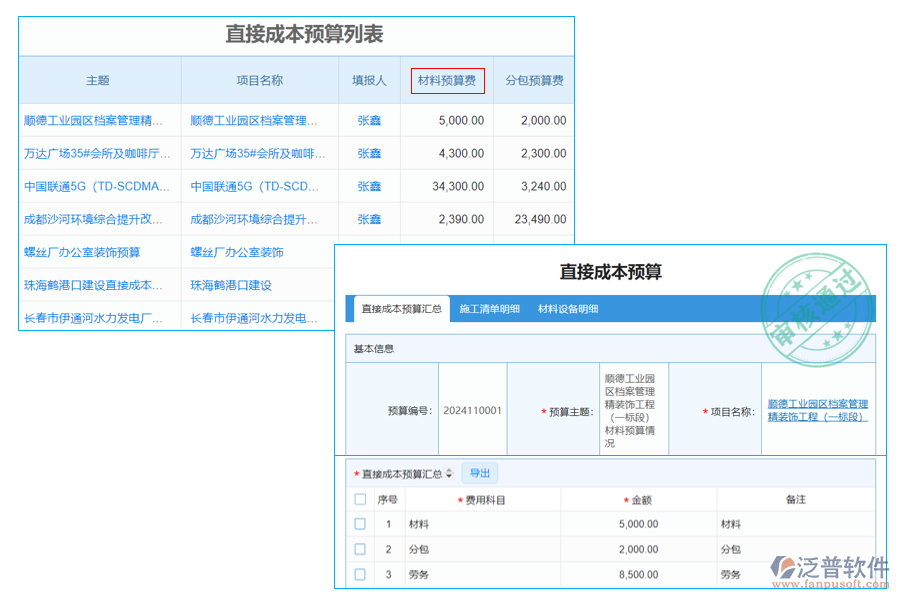Screen dimensions: 900x600
Task: Open 项目名称 link 顺德工业园区档案管理精装饰工程
Action: 818,410
